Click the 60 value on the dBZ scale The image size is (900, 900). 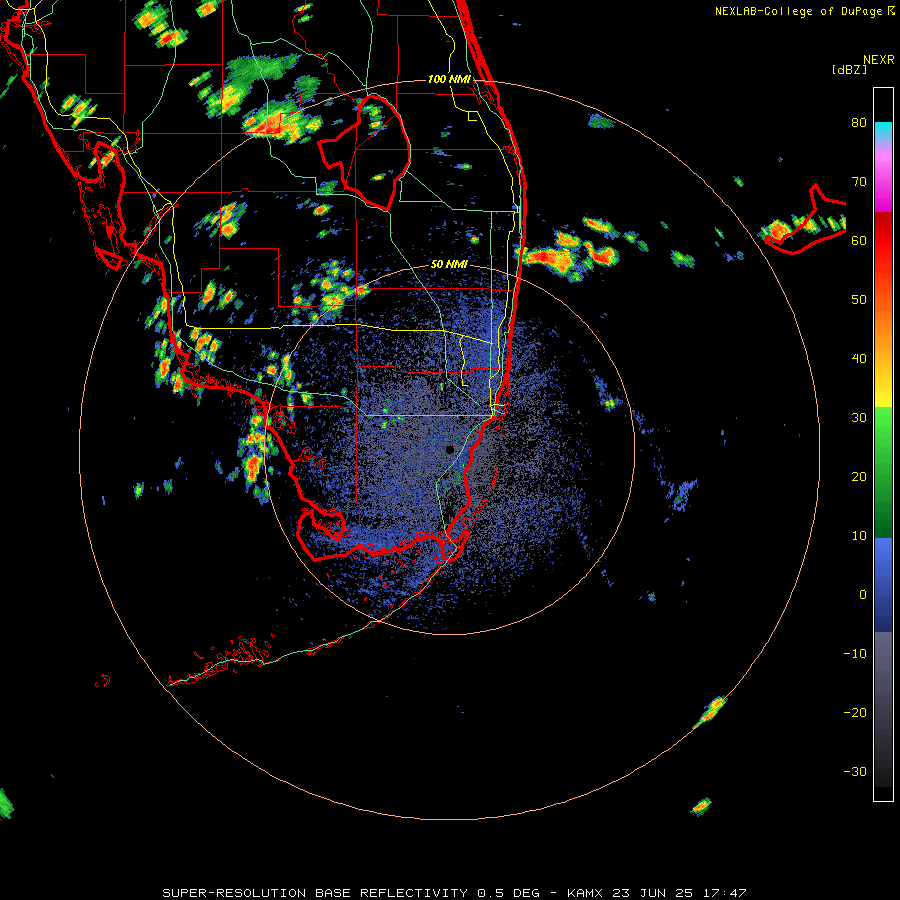coord(859,240)
